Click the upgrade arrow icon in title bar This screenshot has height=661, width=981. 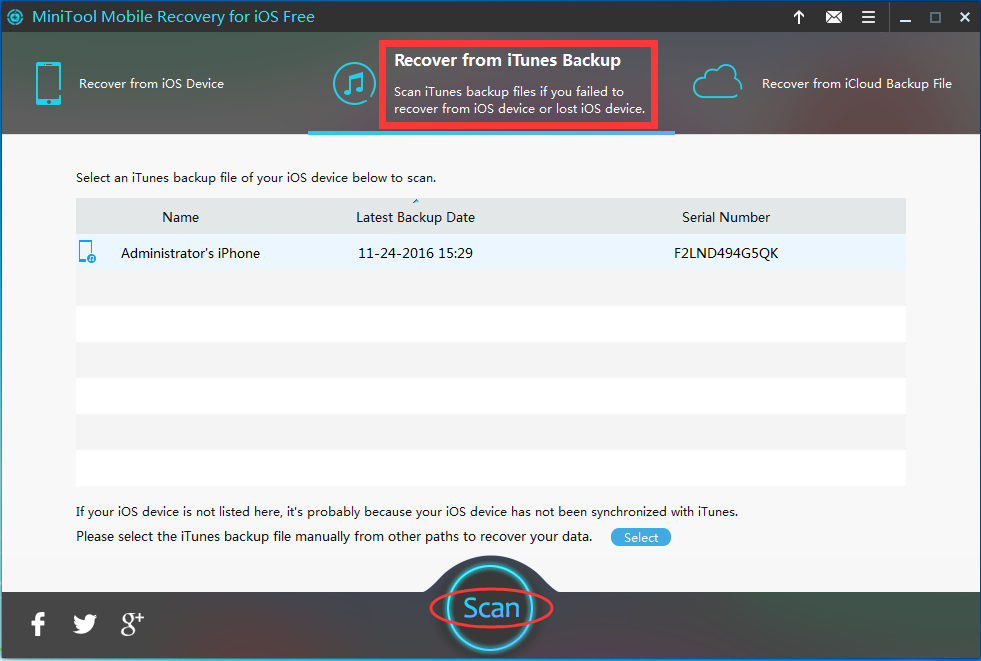coord(799,17)
